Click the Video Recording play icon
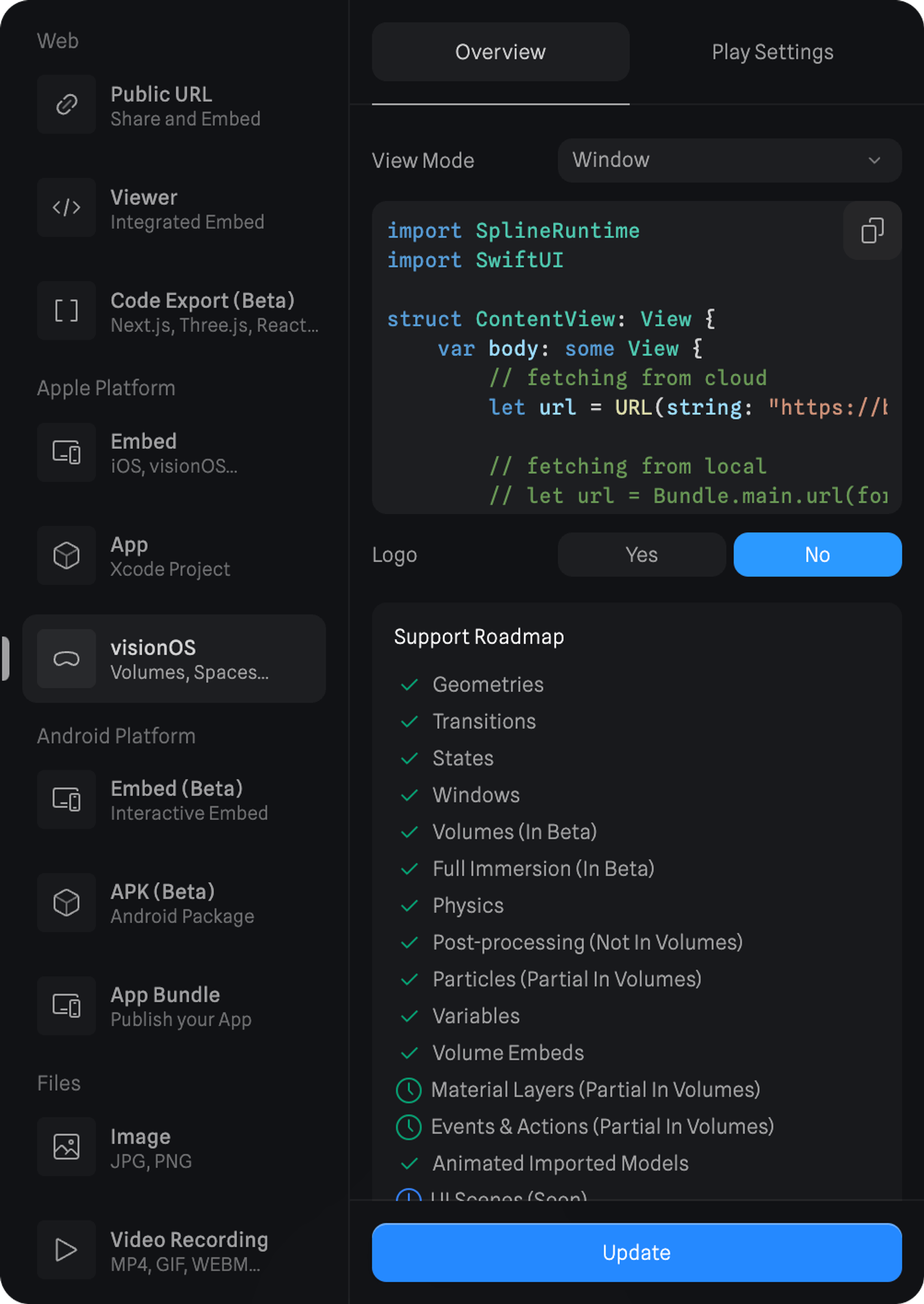Image resolution: width=924 pixels, height=1304 pixels. point(67,1250)
